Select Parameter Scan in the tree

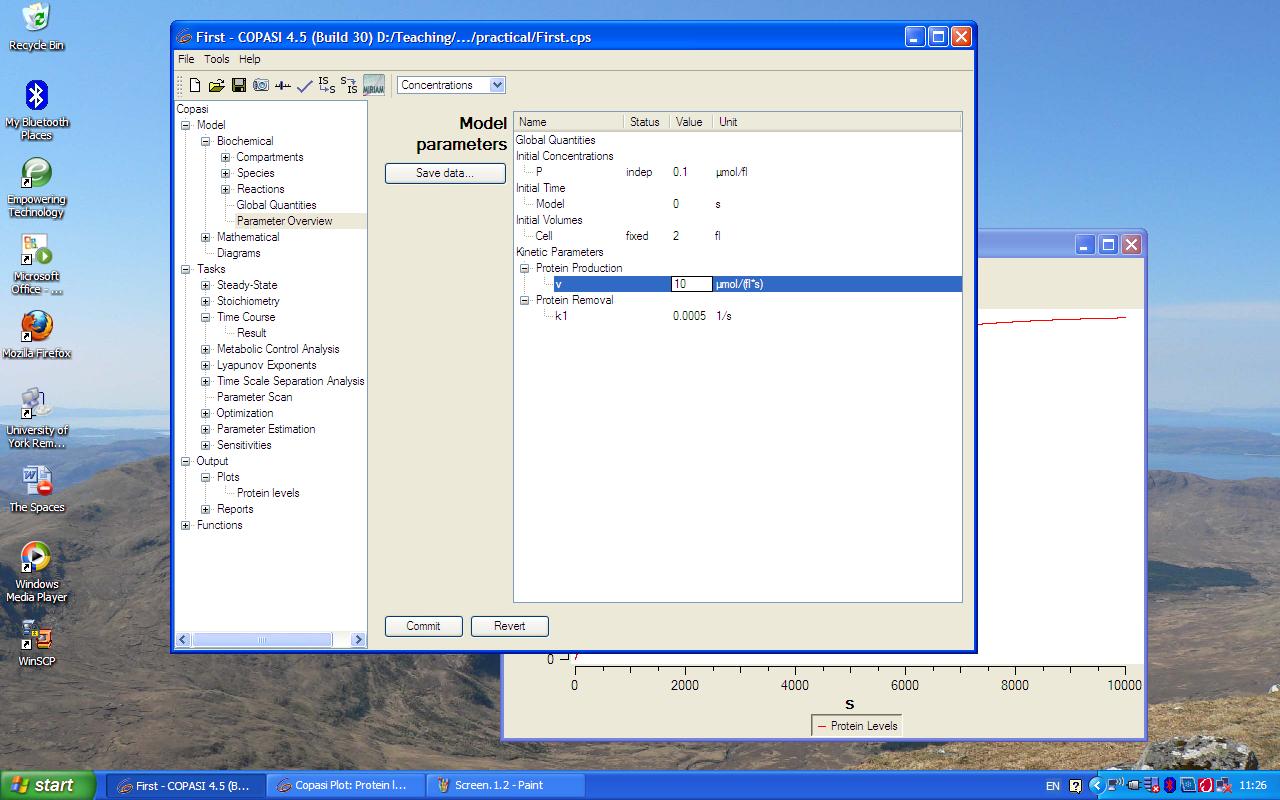pos(254,397)
